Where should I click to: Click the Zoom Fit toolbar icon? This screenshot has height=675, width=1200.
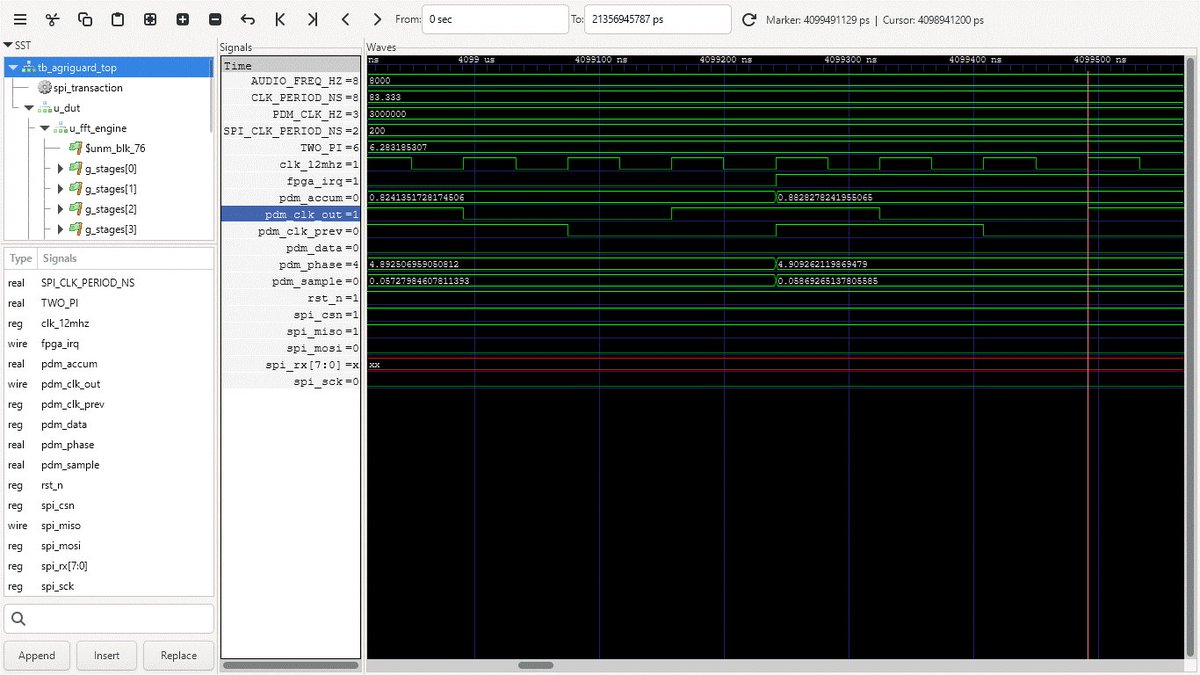click(x=150, y=19)
